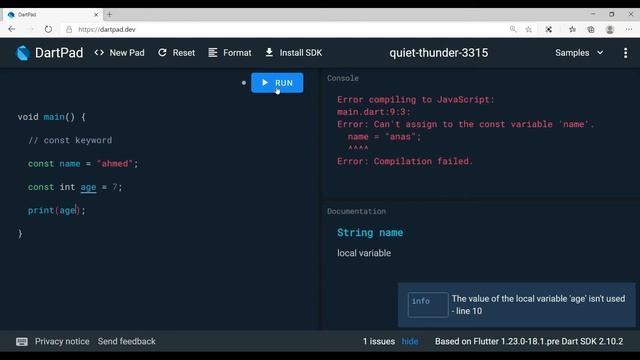
Task: Click the site lock icon
Action: pos(69,29)
